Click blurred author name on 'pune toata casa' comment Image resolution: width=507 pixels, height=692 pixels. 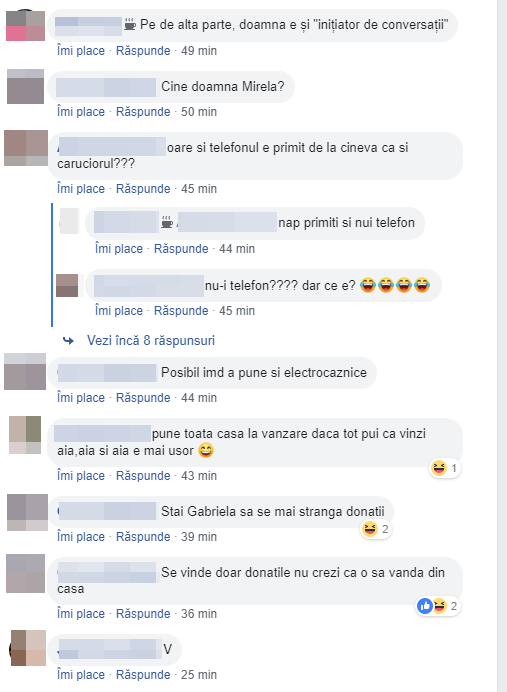[102, 433]
